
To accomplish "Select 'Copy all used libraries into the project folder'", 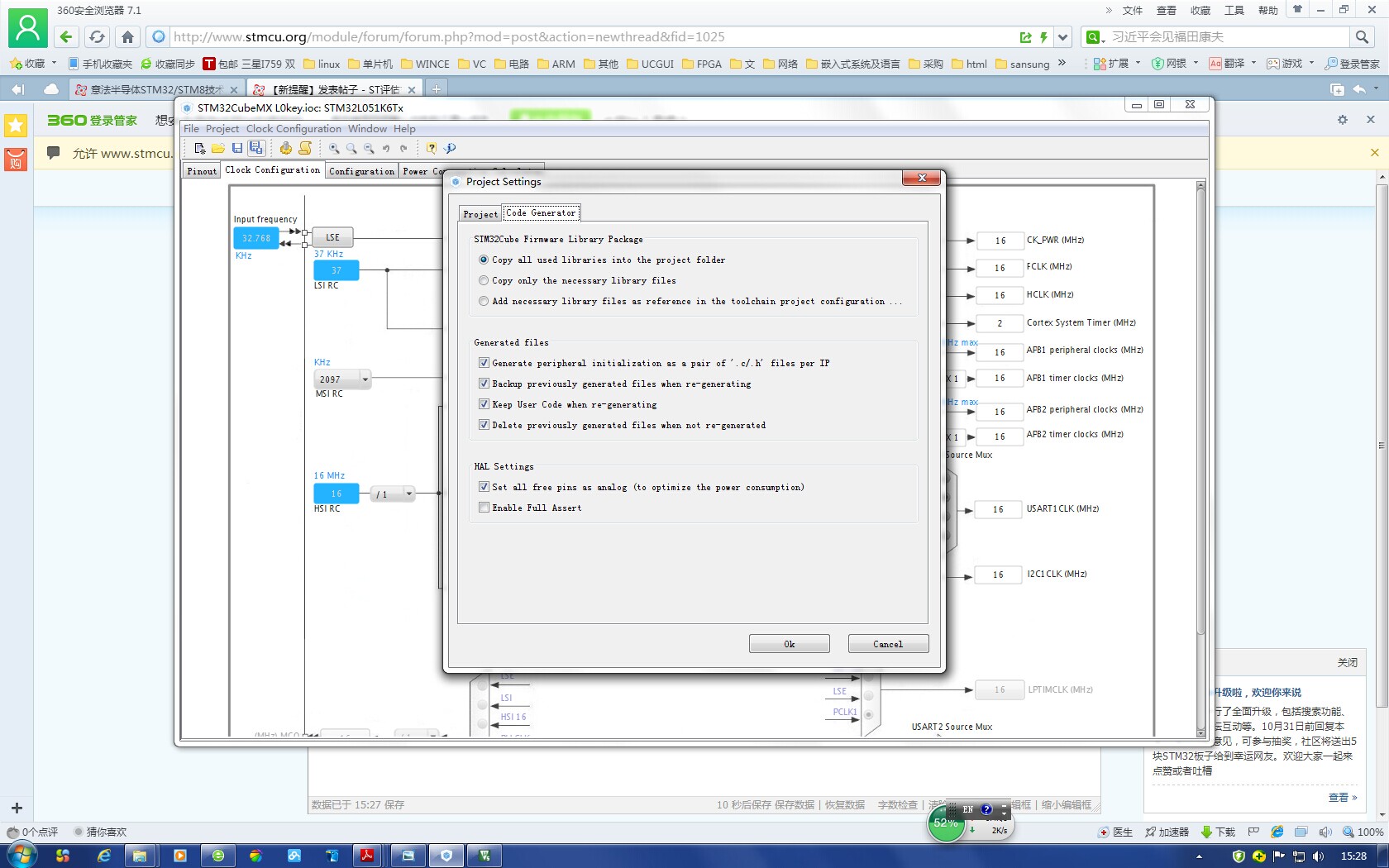I will pos(484,260).
